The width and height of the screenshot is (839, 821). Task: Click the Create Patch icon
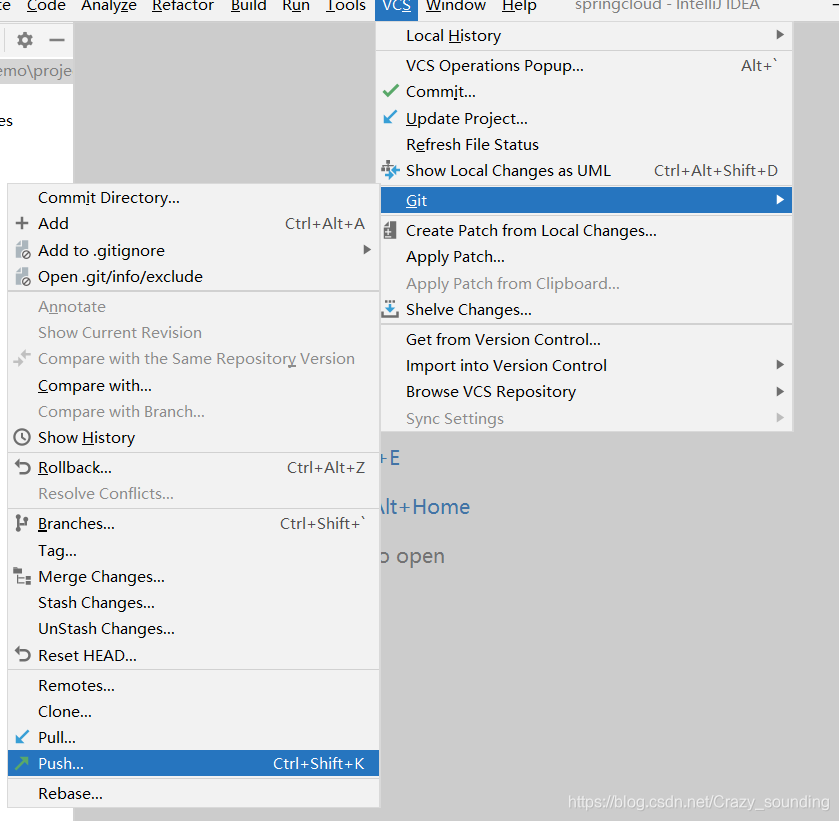click(x=391, y=231)
